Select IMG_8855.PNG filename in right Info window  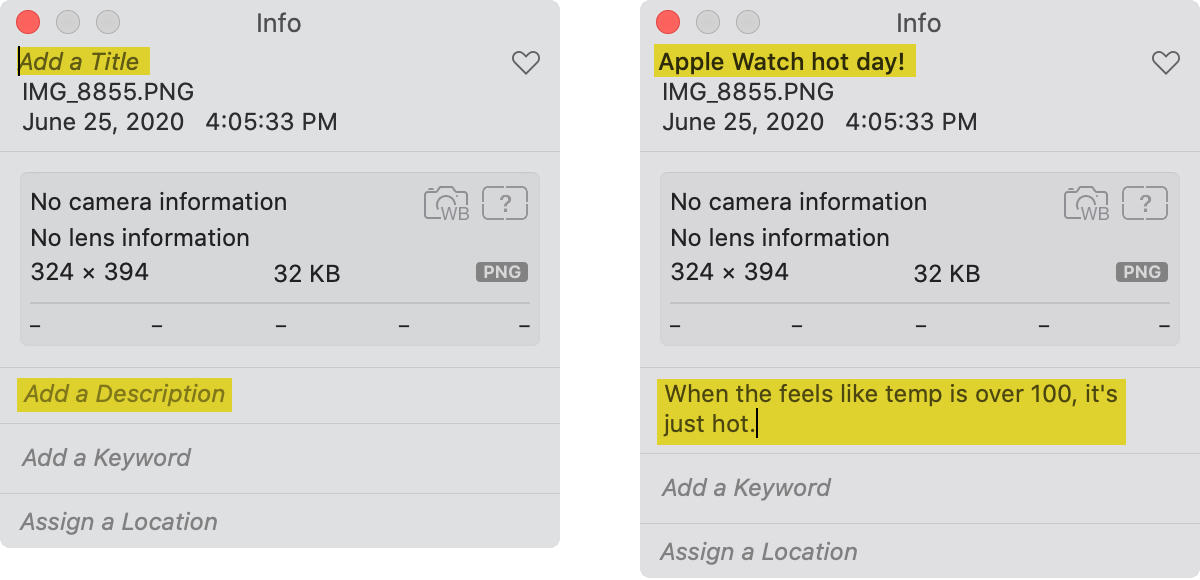click(x=748, y=93)
